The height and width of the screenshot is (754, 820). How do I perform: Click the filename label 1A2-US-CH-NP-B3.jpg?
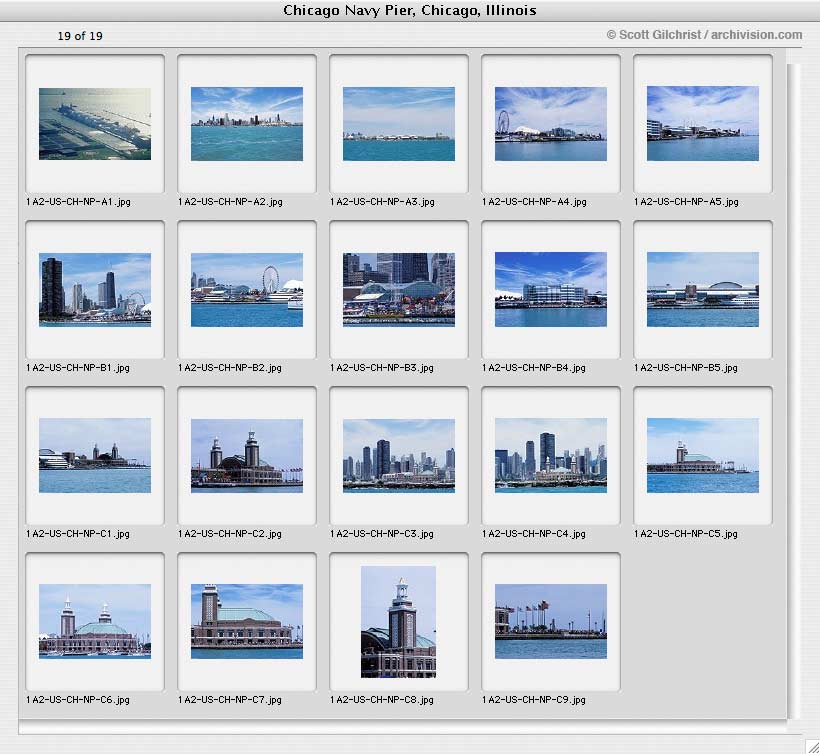[382, 368]
